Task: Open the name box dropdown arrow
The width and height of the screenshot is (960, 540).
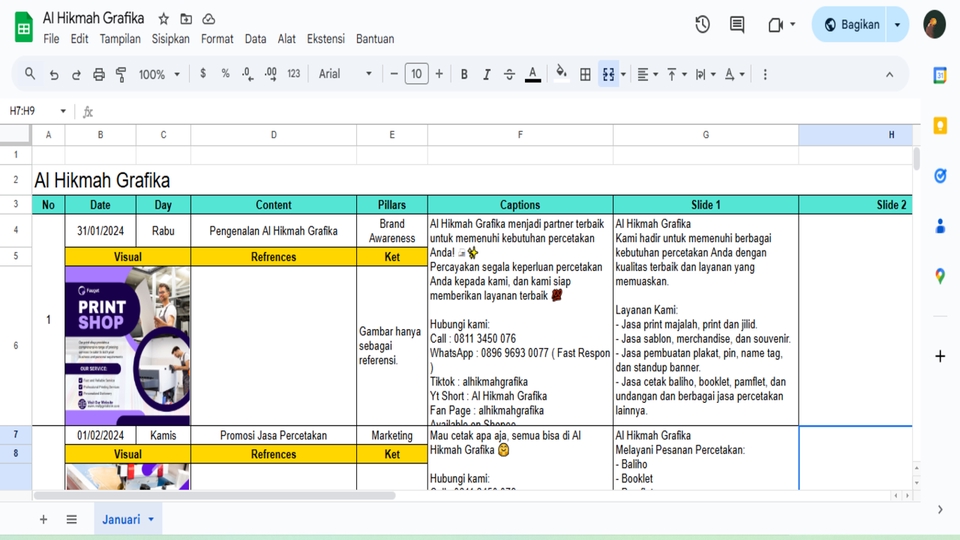Action: pos(63,111)
